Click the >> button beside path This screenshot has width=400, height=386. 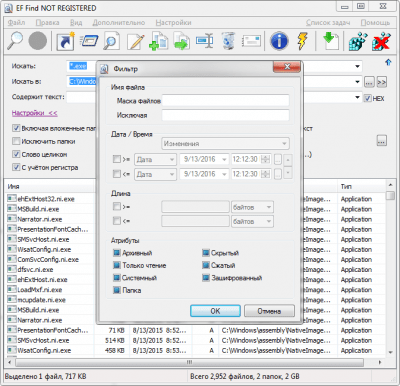382,82
